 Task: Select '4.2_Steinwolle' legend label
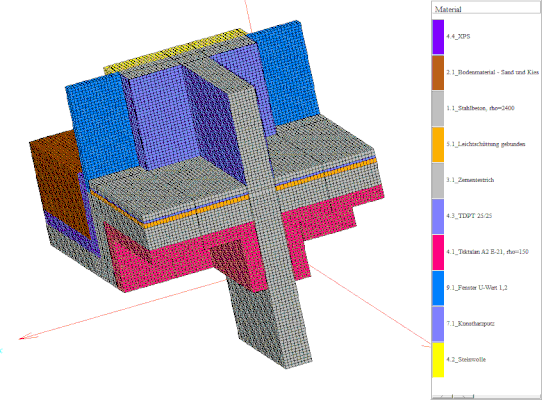coord(466,360)
